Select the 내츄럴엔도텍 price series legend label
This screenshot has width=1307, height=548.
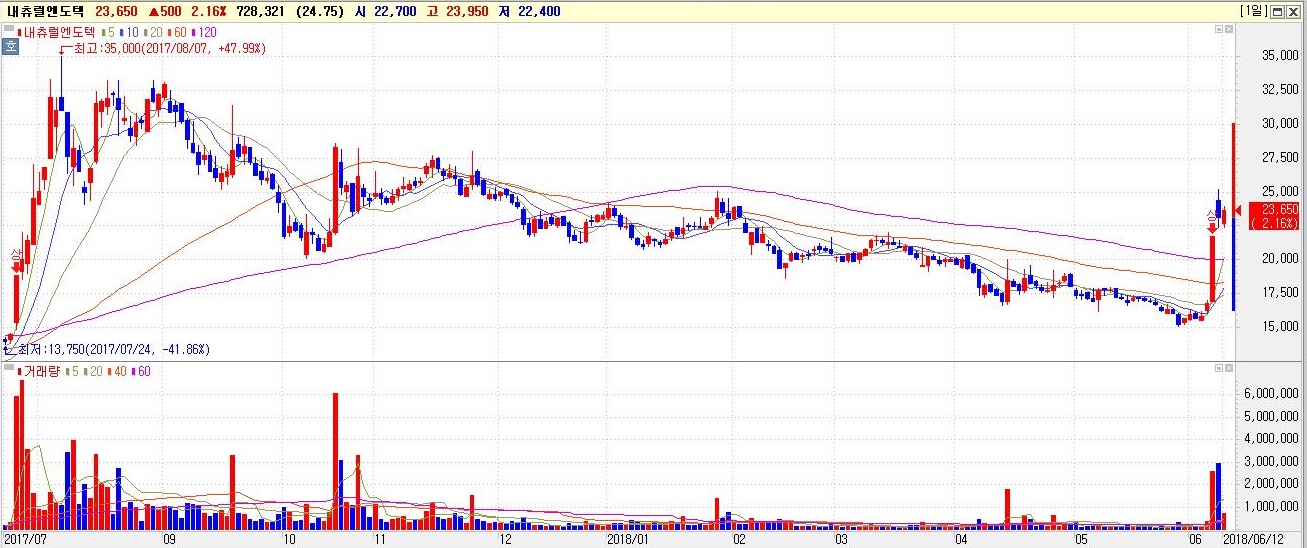[55, 32]
